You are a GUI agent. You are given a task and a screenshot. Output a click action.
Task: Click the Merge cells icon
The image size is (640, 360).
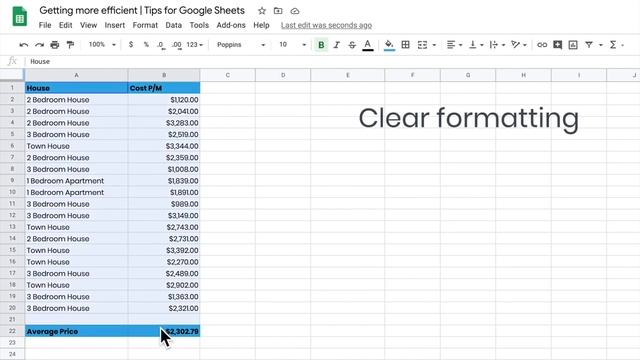422,45
